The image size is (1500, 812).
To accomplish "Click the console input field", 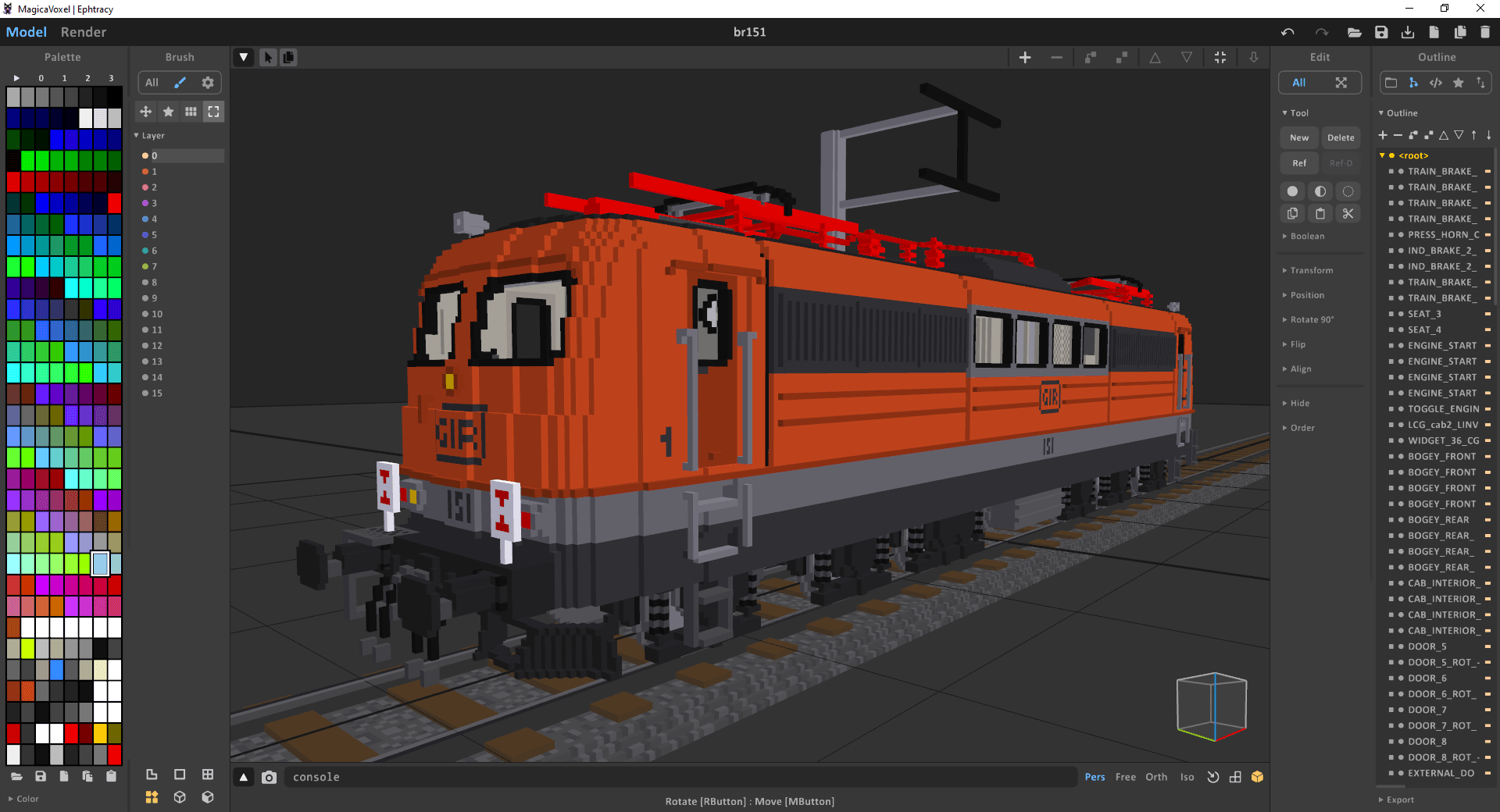I will 680,777.
